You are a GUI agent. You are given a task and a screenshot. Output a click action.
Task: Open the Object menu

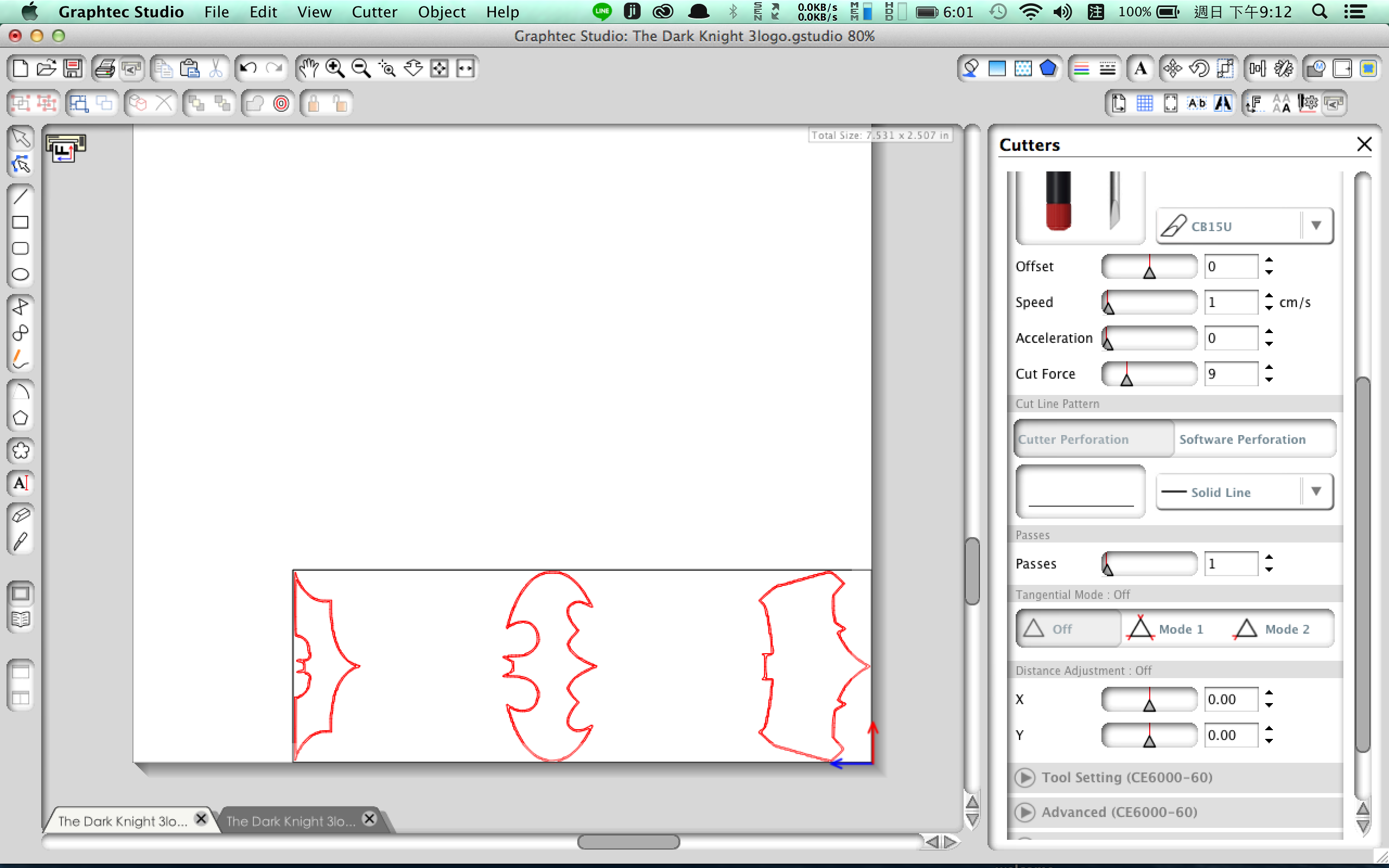point(441,11)
